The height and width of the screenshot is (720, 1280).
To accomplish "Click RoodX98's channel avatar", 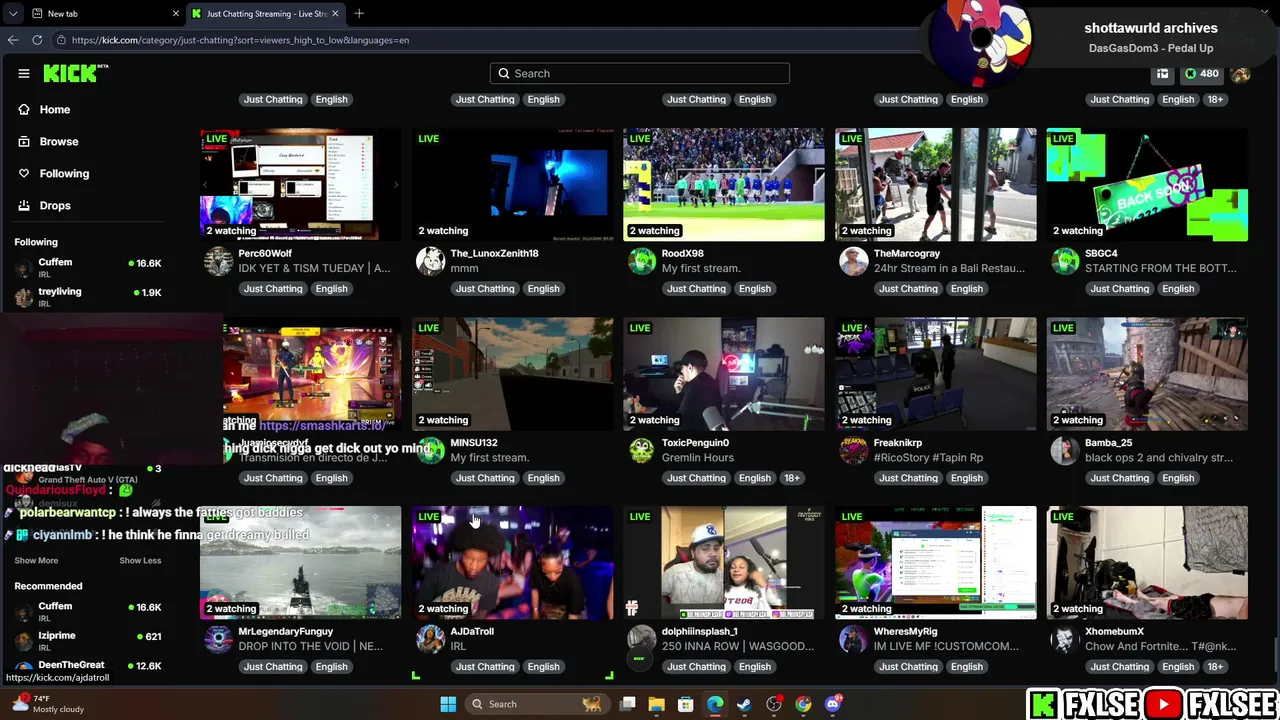I will click(x=642, y=261).
